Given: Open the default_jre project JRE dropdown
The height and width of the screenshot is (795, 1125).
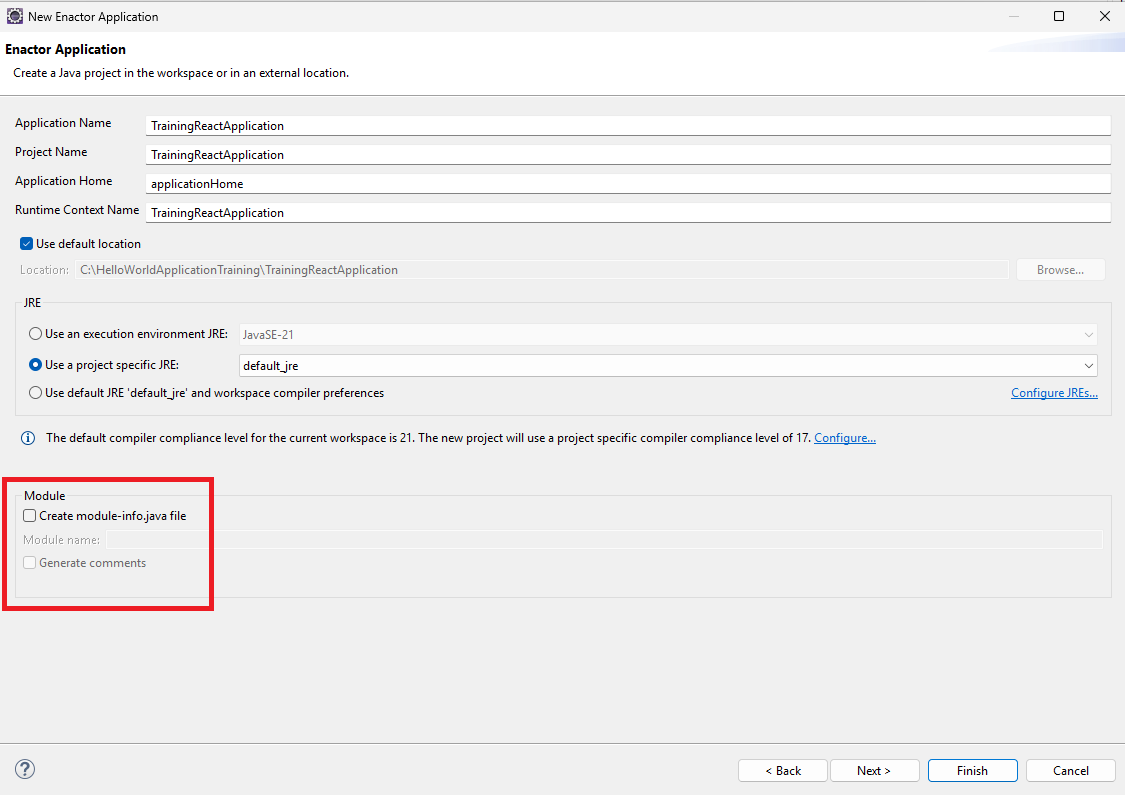Looking at the screenshot, I should [x=667, y=366].
